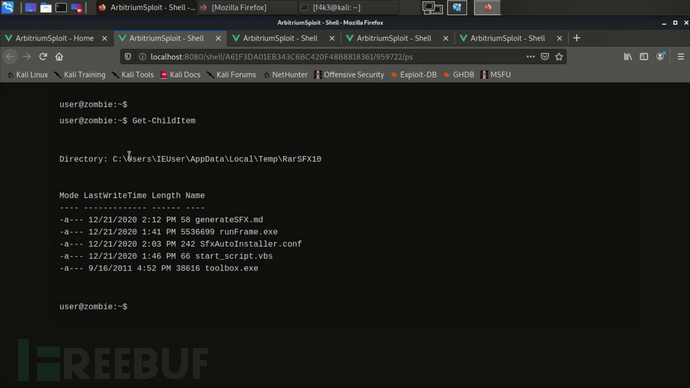Open the Kali Docs bookmark
Screen dimensions: 690x388
click(180, 75)
